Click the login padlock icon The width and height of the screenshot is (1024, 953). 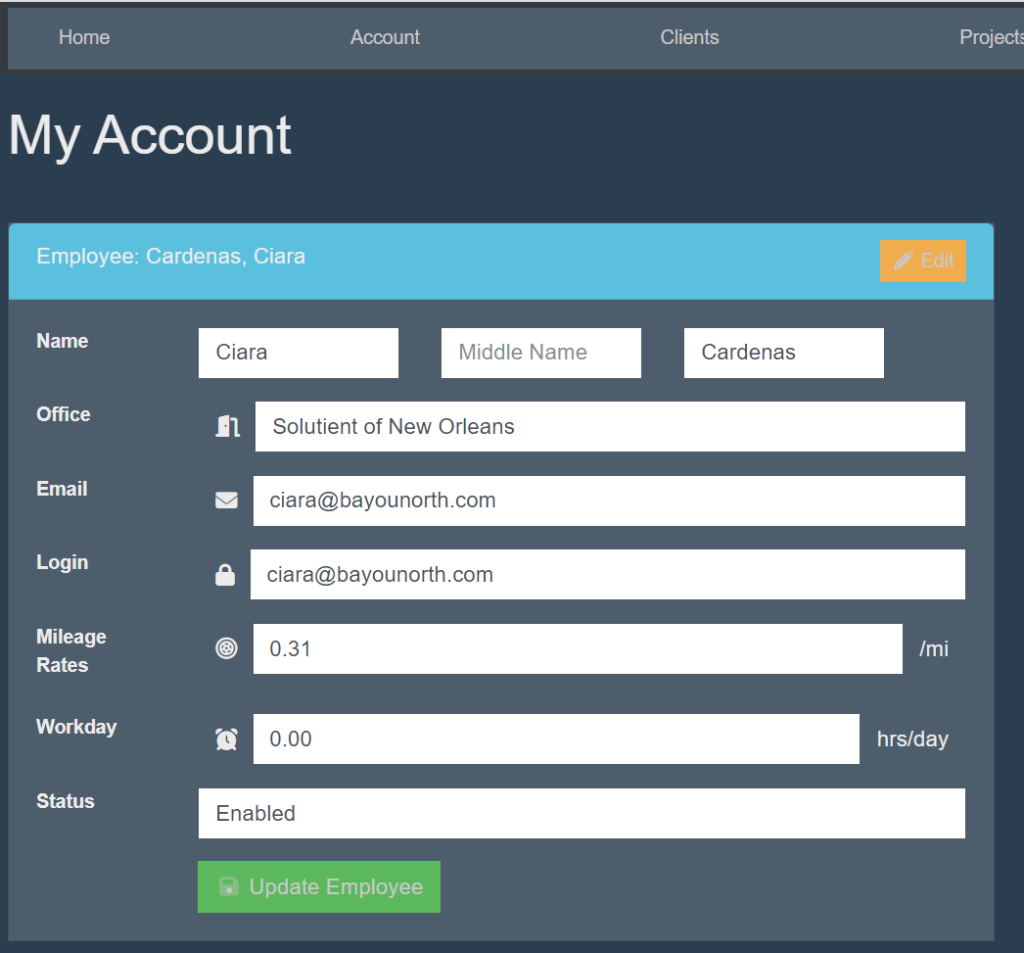225,575
